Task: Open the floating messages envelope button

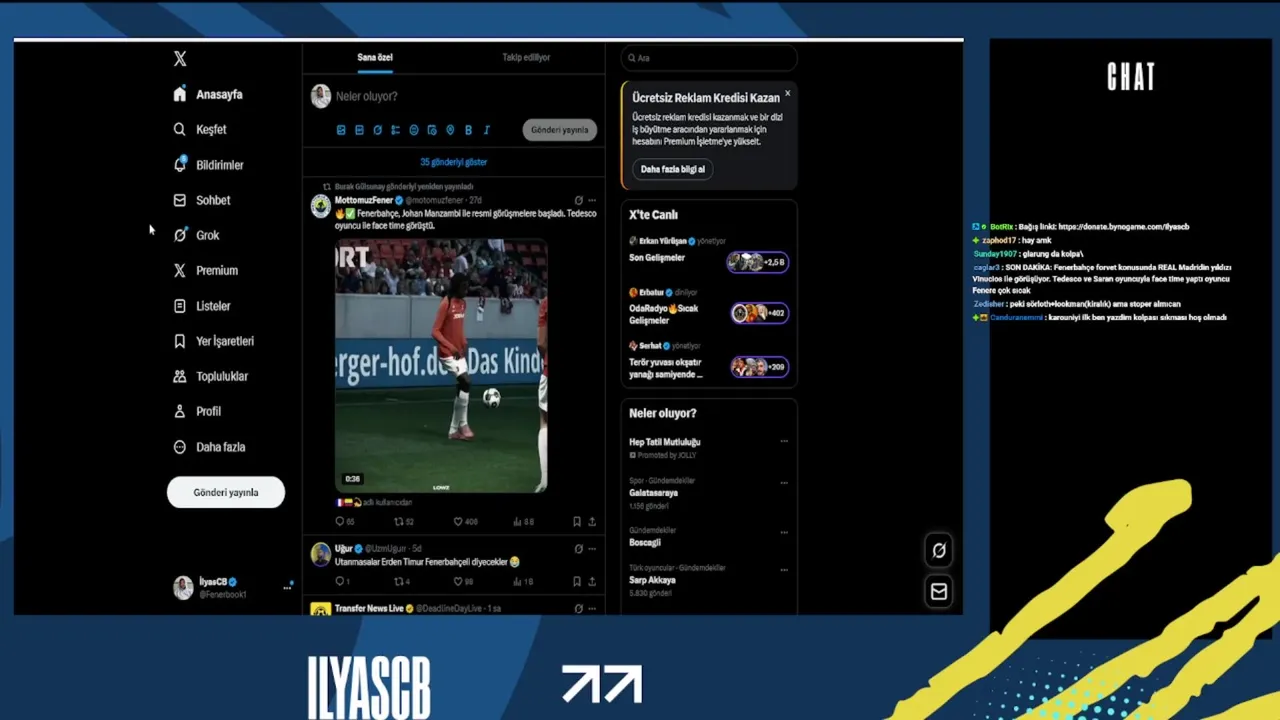Action: pyautogui.click(x=938, y=592)
